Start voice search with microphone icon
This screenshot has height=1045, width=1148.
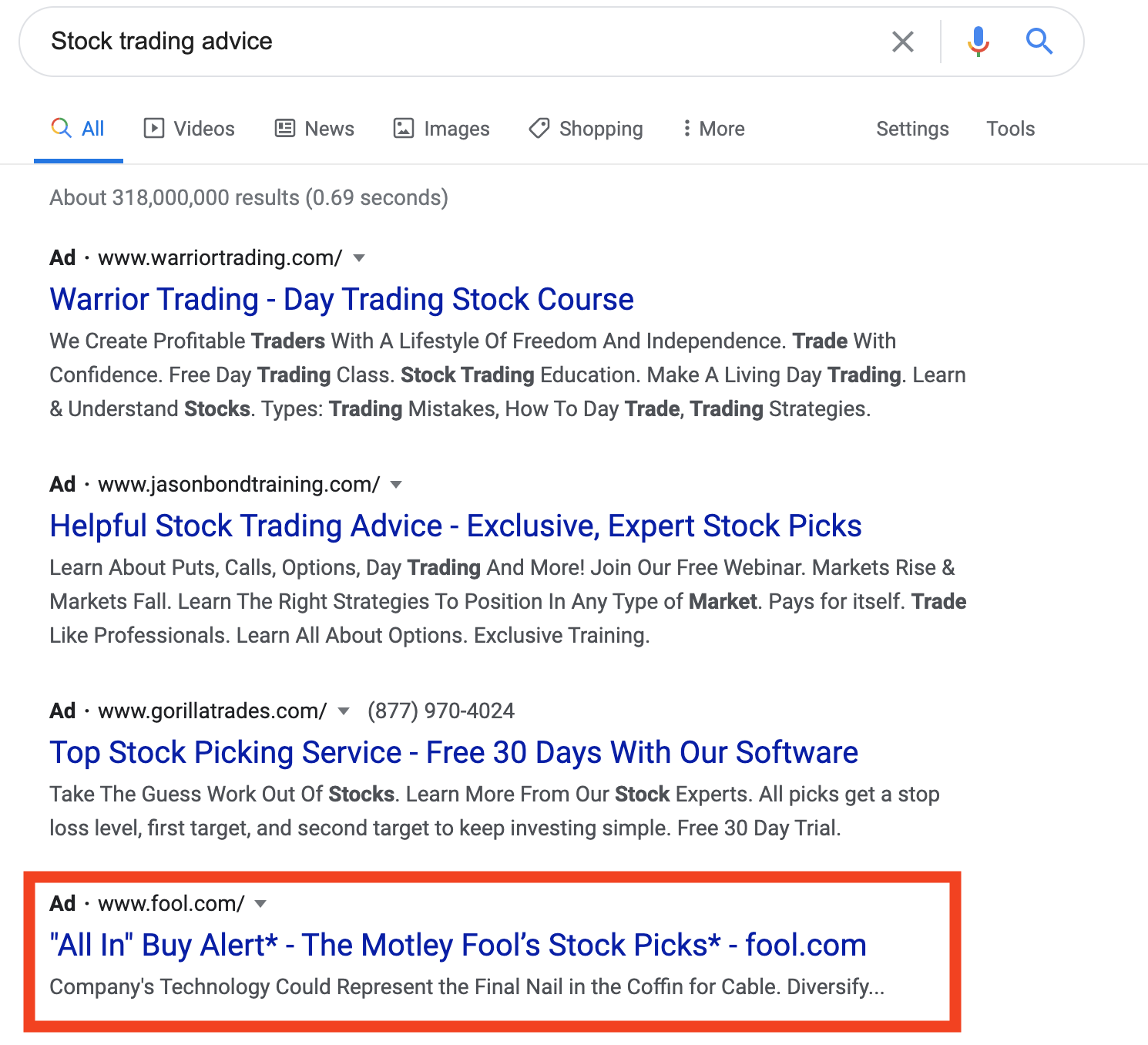978,42
